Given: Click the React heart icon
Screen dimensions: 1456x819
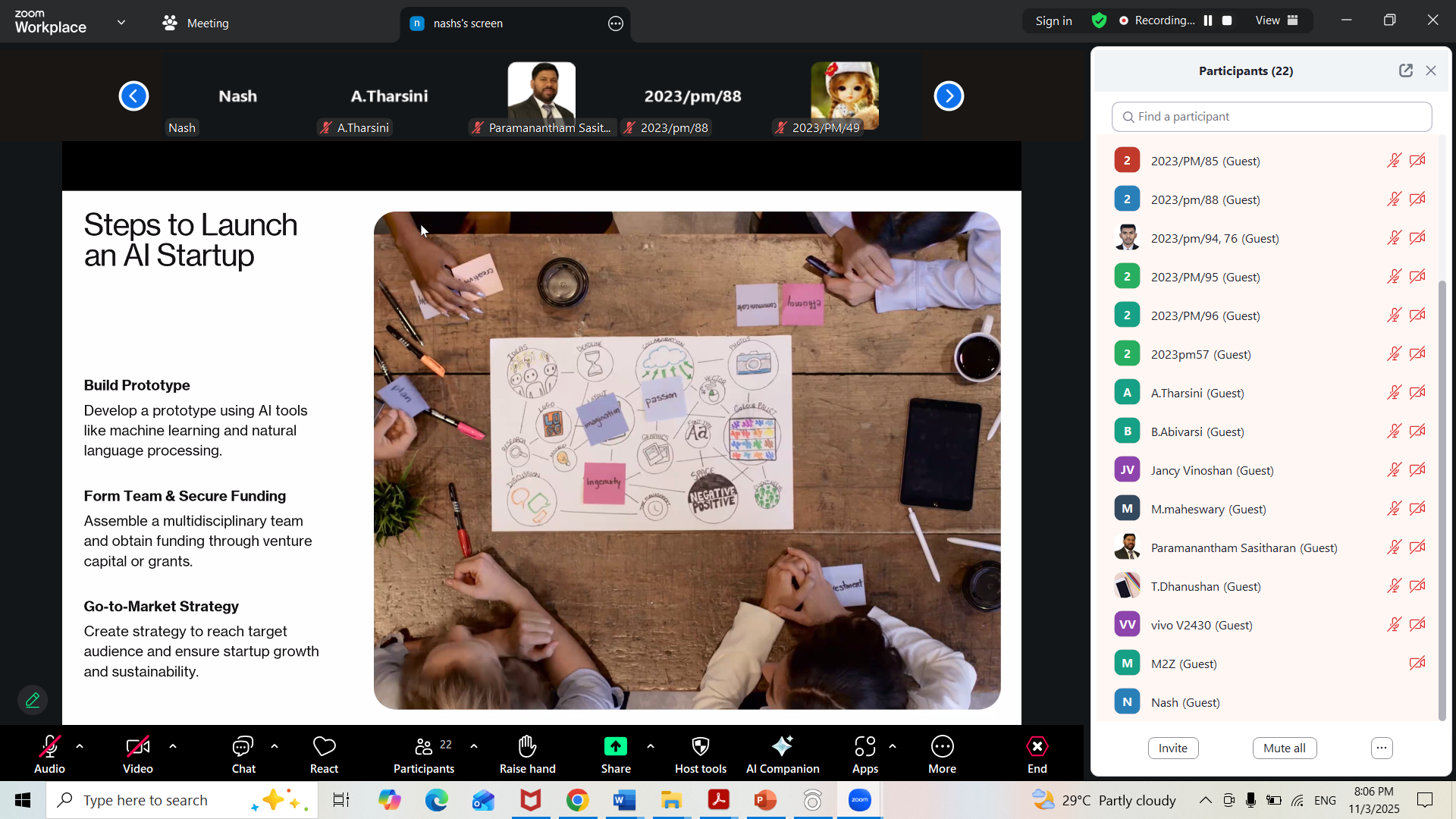Looking at the screenshot, I should (324, 747).
